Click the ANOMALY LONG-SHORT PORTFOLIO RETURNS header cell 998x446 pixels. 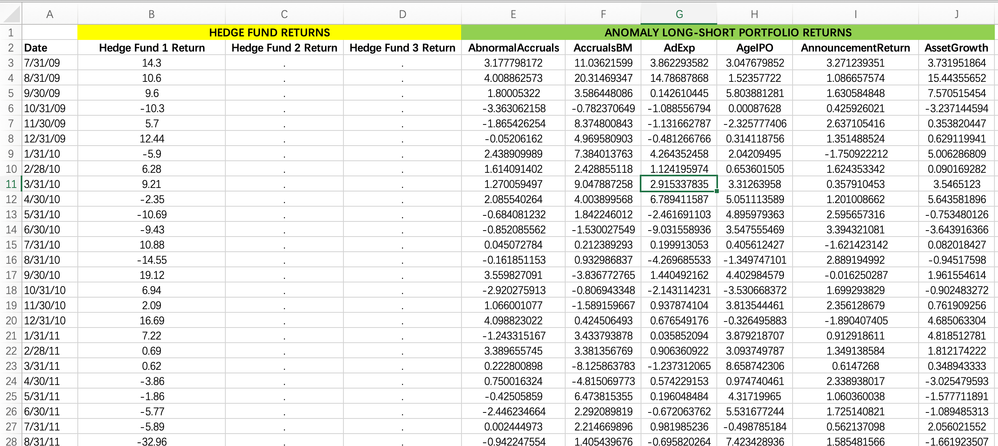tap(729, 32)
